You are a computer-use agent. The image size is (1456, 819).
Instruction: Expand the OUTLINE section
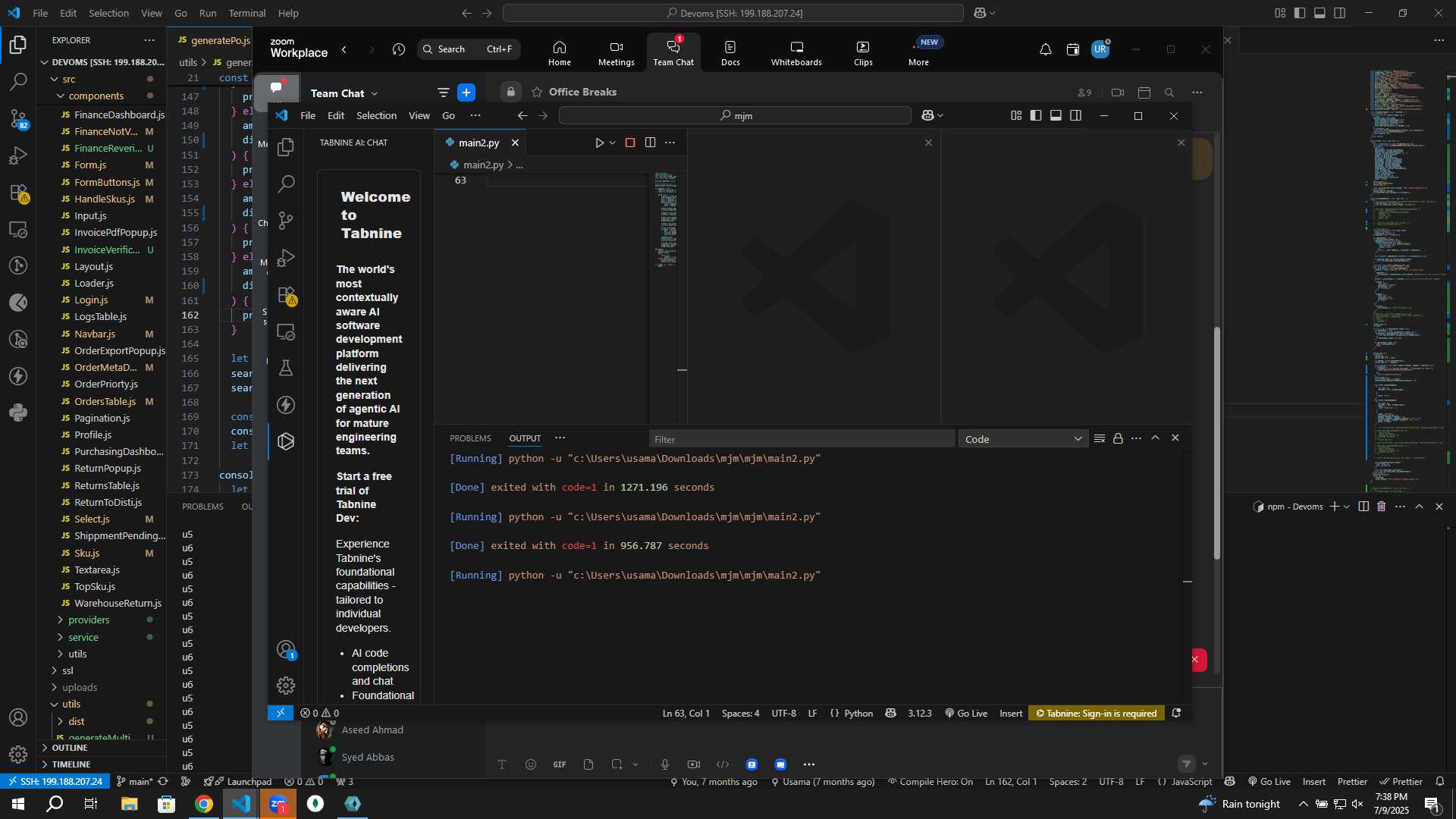[x=70, y=748]
